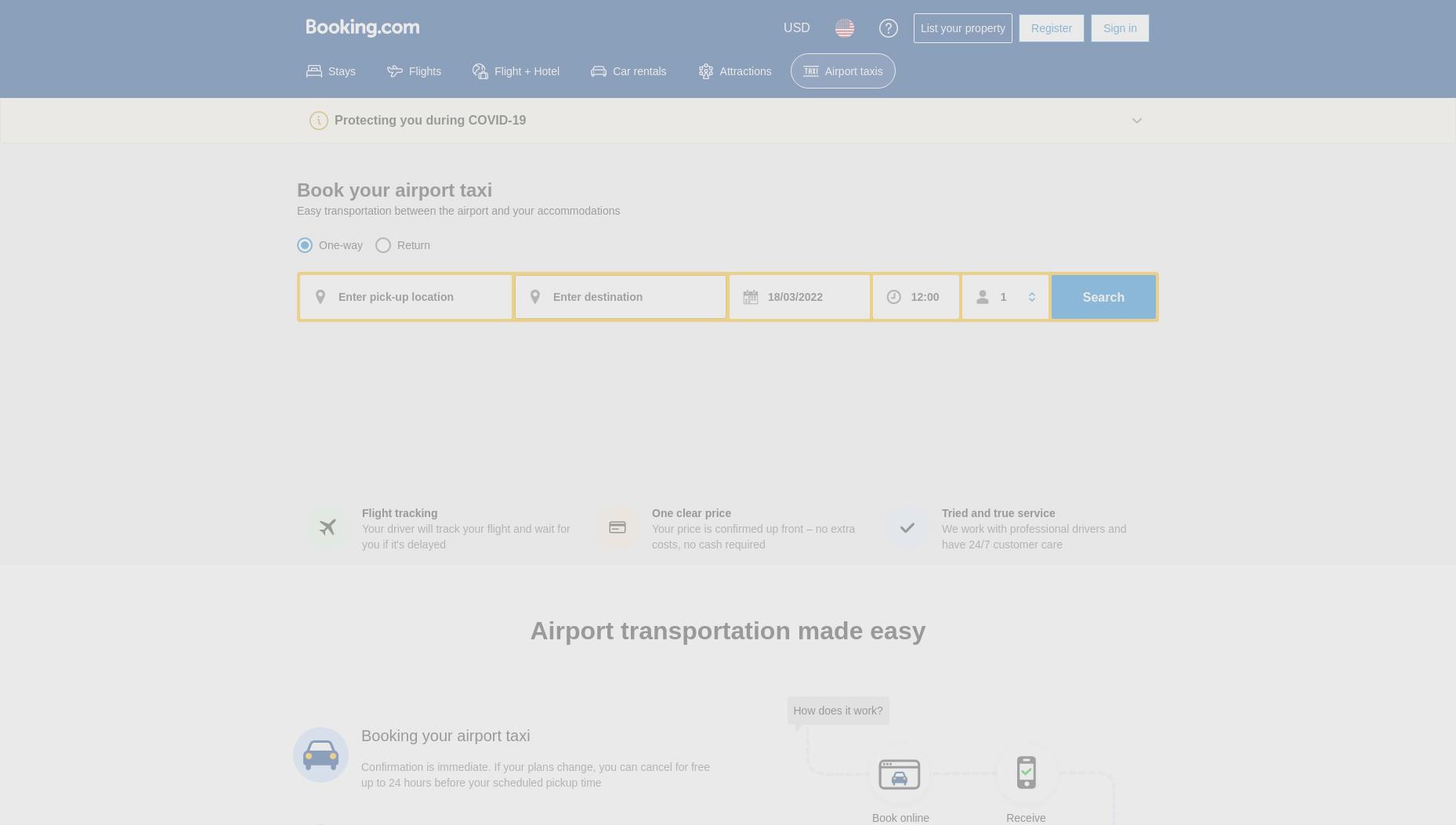Click the Airport transportation made easy heading
This screenshot has width=1456, height=825.
tap(728, 631)
